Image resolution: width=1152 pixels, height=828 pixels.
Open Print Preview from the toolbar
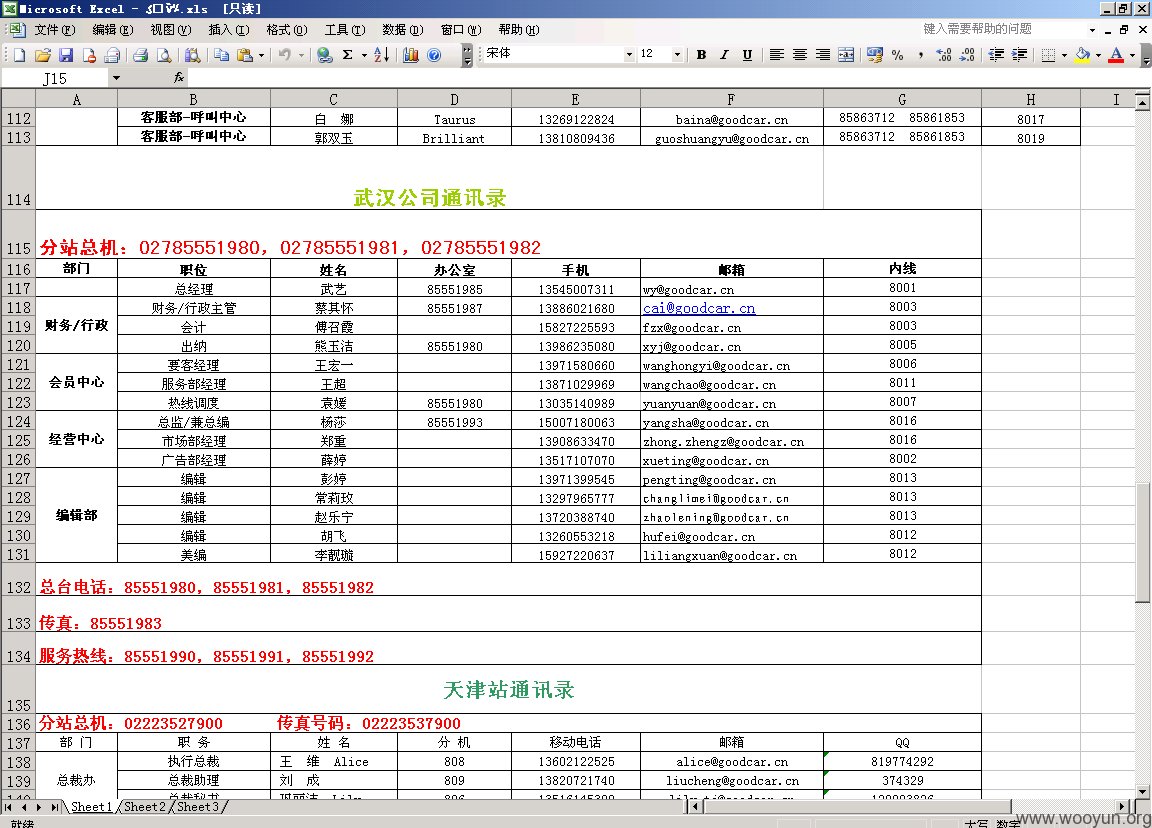pyautogui.click(x=164, y=55)
